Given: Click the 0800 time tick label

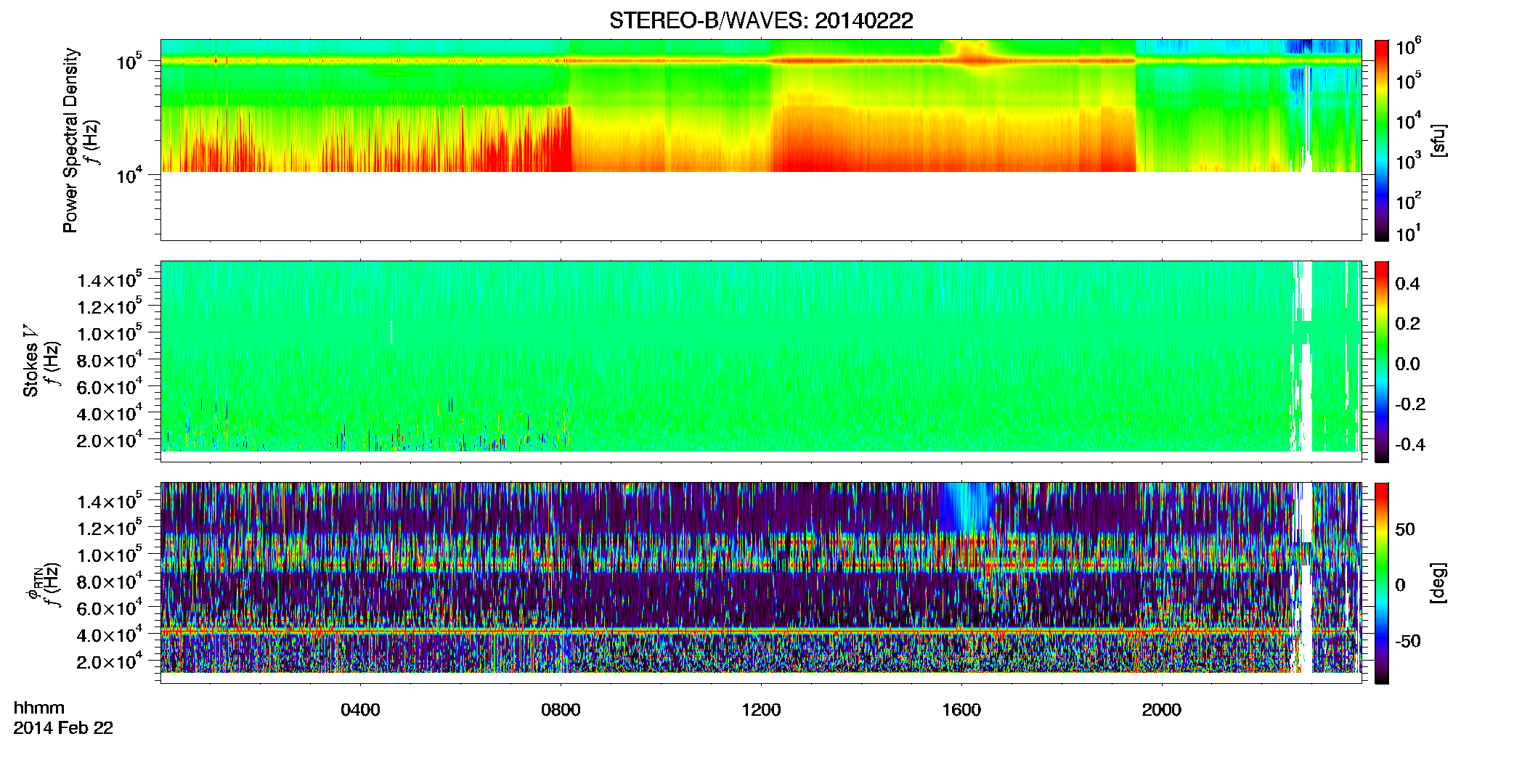Looking at the screenshot, I should coord(561,710).
